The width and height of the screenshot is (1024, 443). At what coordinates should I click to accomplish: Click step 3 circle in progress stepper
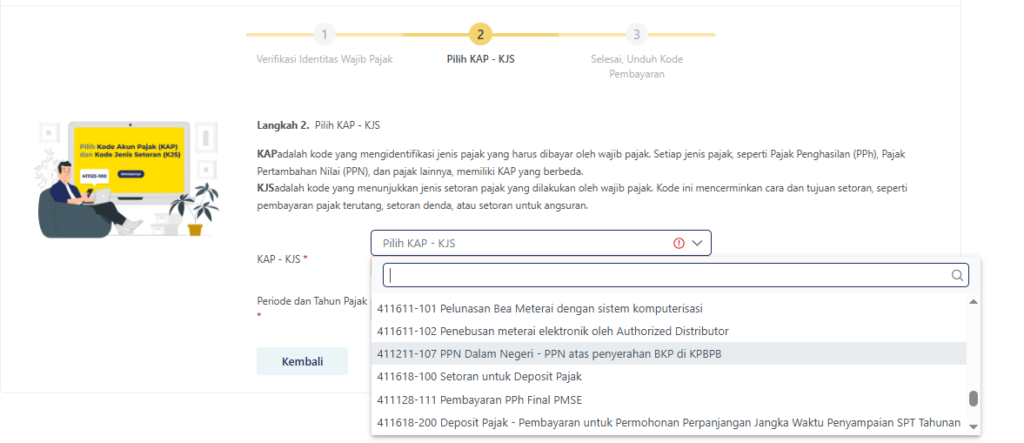coord(637,34)
